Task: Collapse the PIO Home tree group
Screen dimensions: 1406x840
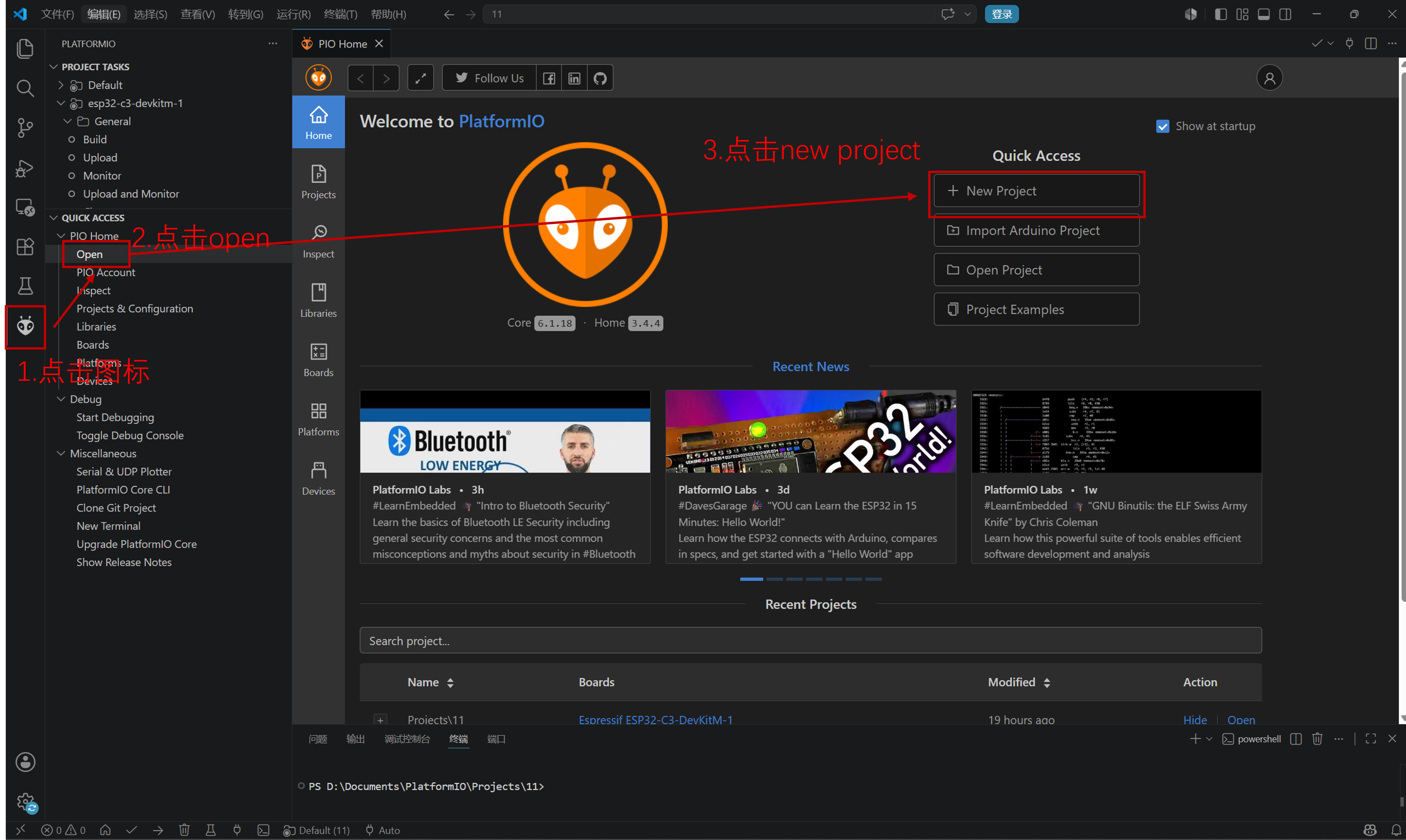Action: click(61, 236)
